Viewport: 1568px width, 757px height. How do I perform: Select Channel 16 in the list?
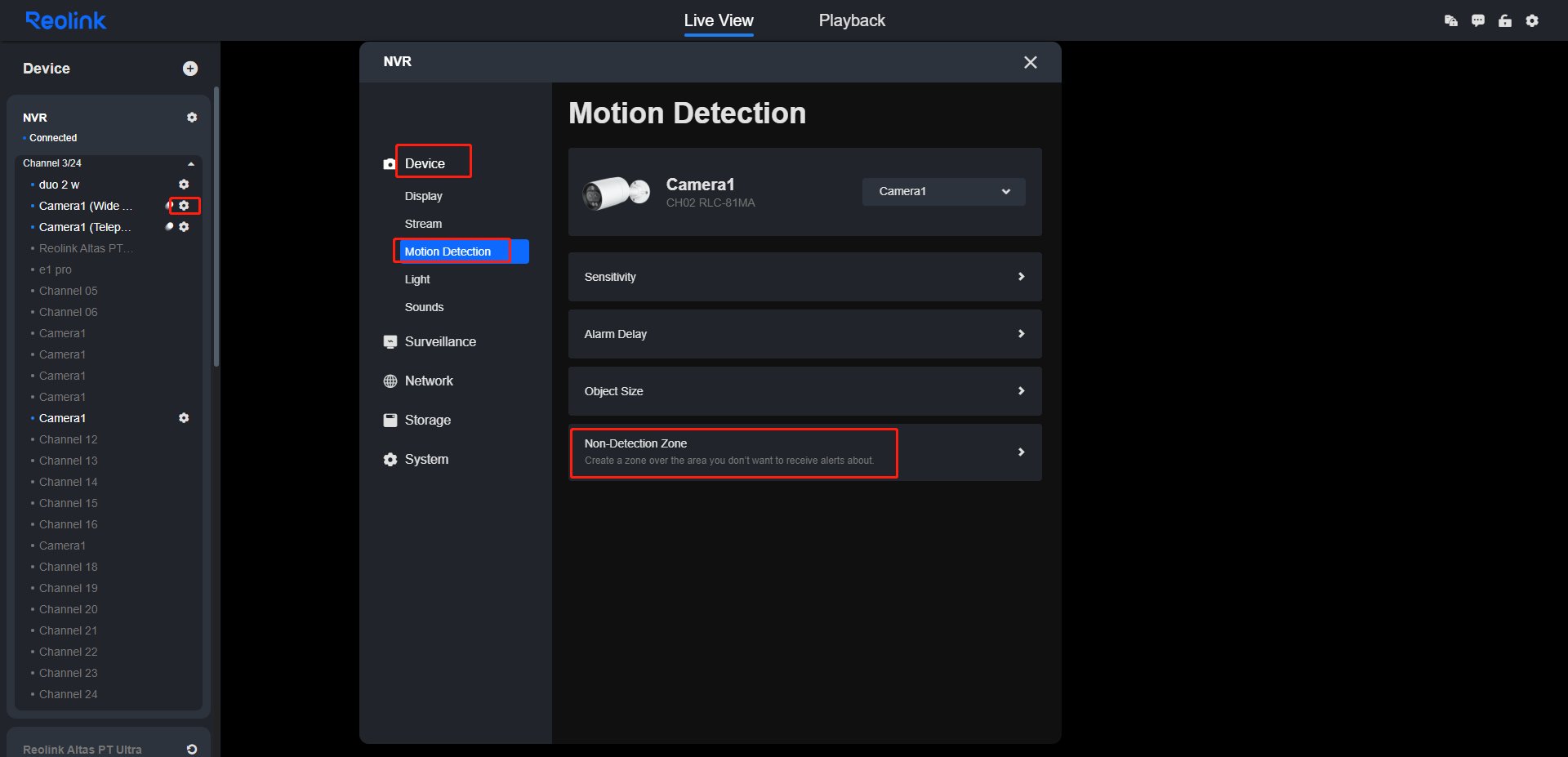(x=69, y=524)
